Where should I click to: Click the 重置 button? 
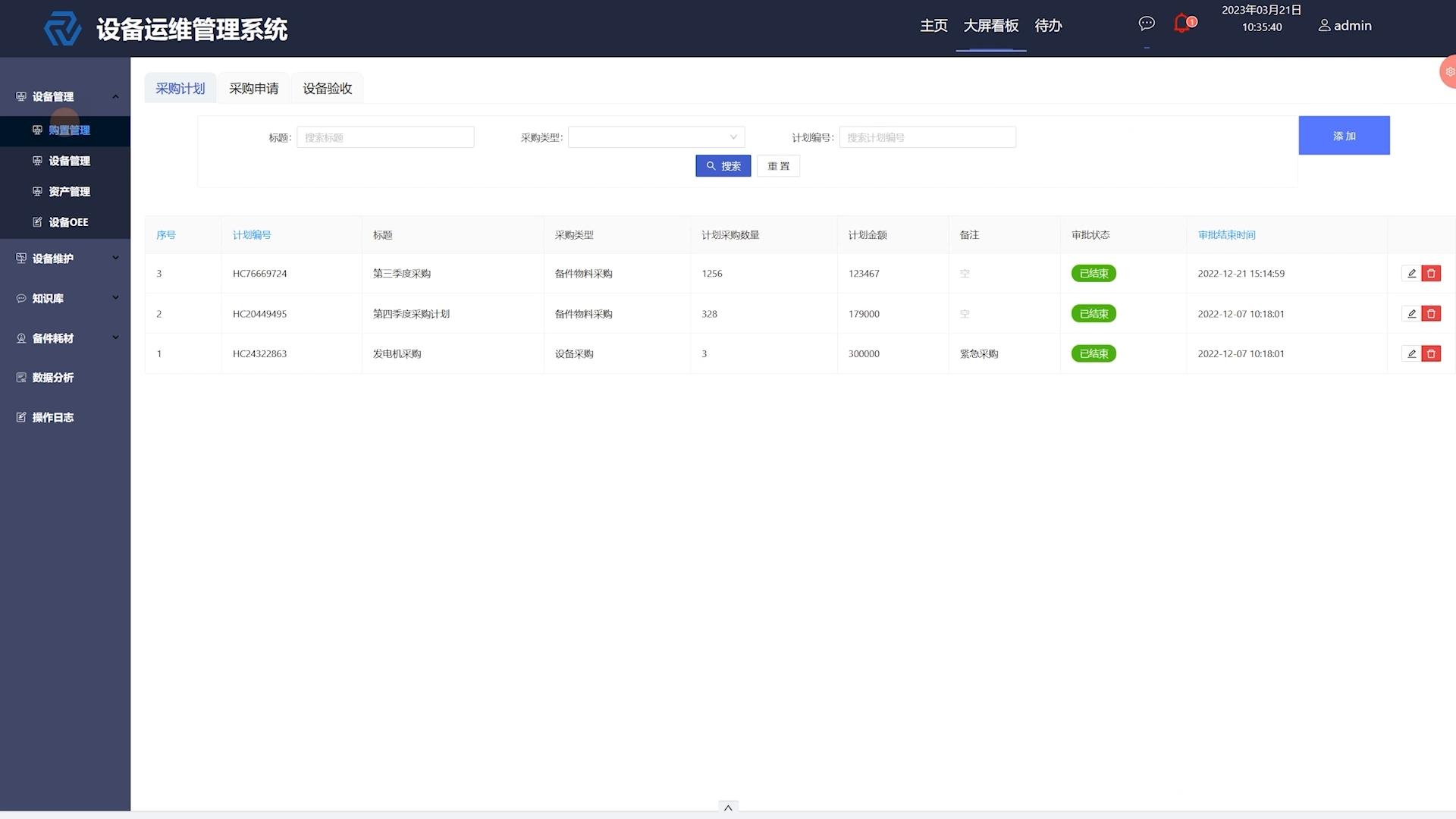pos(778,166)
